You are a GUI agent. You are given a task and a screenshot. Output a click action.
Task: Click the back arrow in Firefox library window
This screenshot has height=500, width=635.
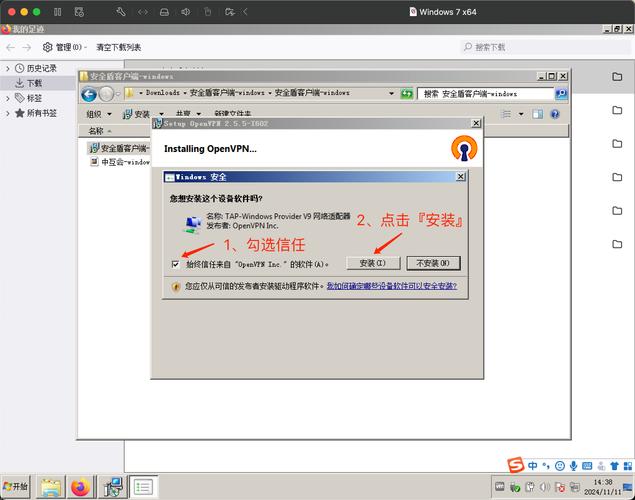tap(11, 47)
